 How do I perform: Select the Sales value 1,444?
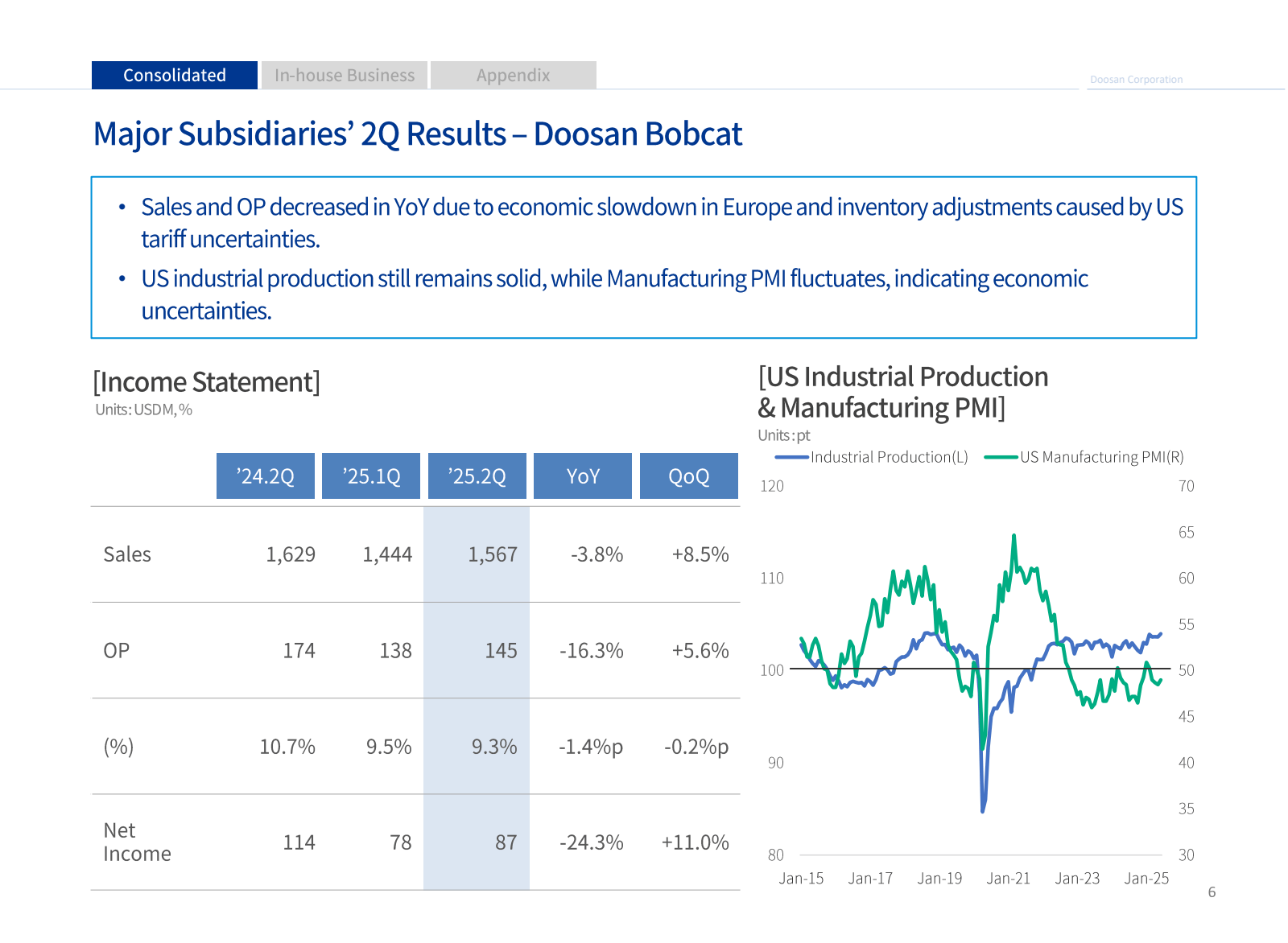point(387,554)
